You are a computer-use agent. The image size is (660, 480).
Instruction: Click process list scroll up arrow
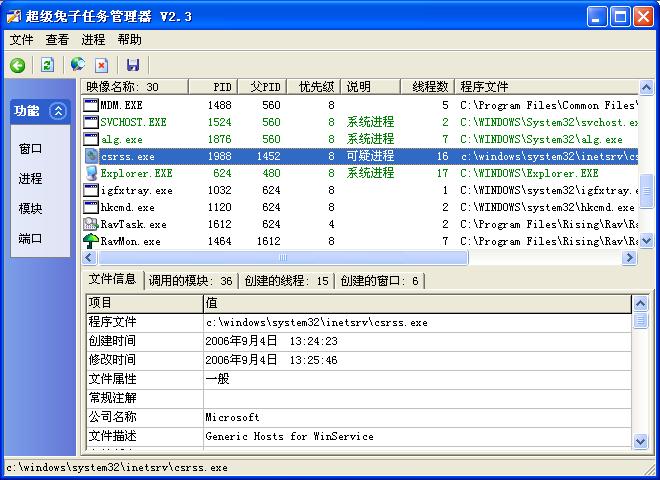646,87
